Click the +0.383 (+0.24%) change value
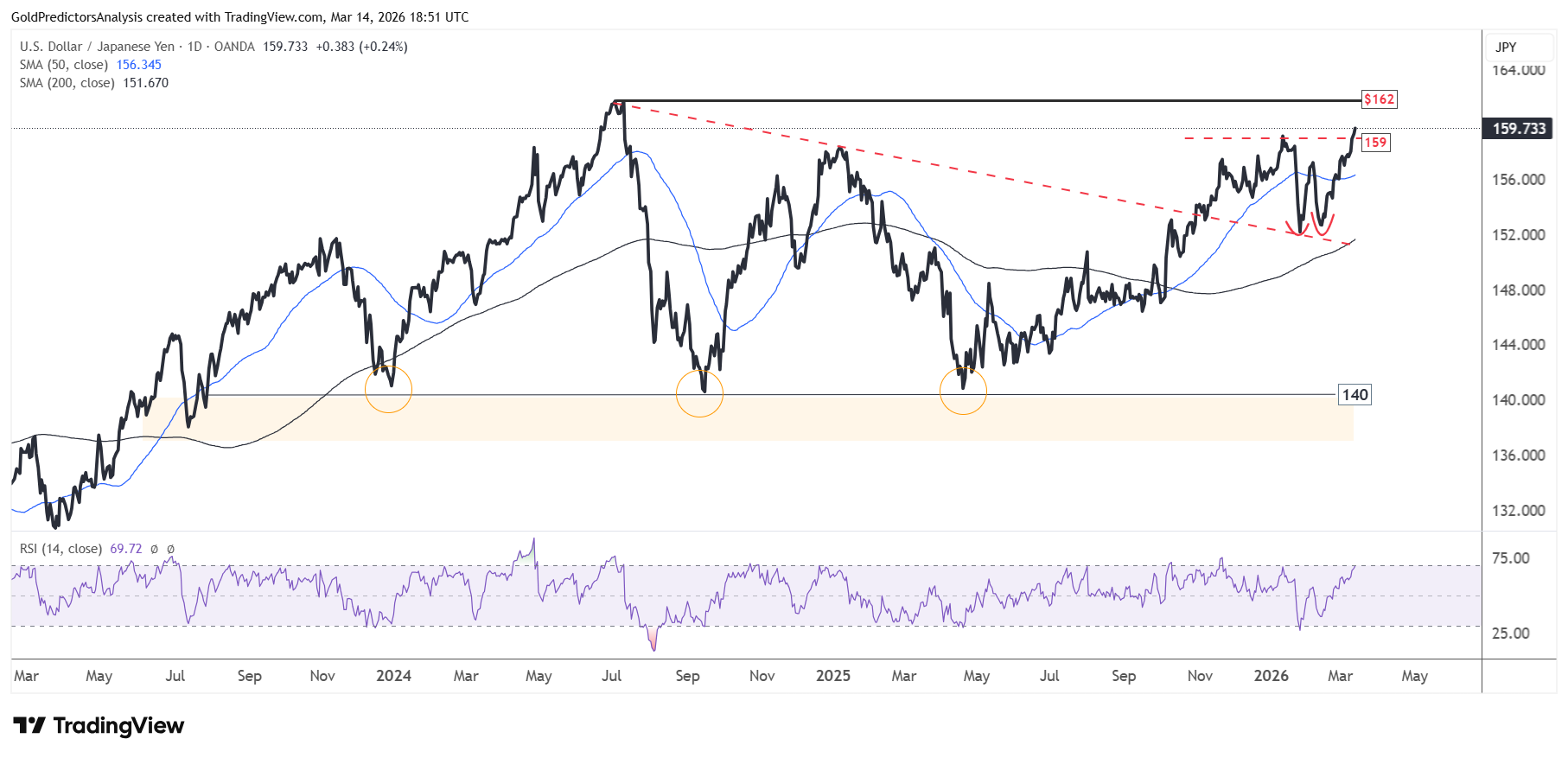 coord(361,47)
